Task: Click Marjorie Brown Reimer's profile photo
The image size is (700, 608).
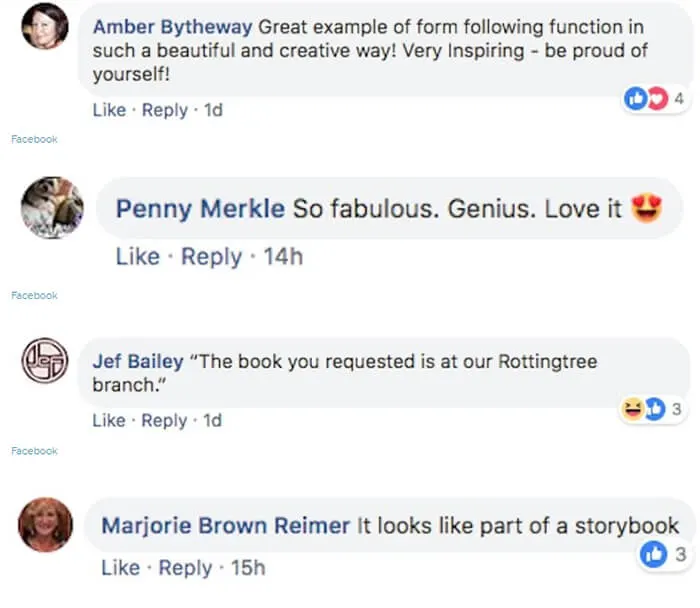Action: pyautogui.click(x=46, y=525)
